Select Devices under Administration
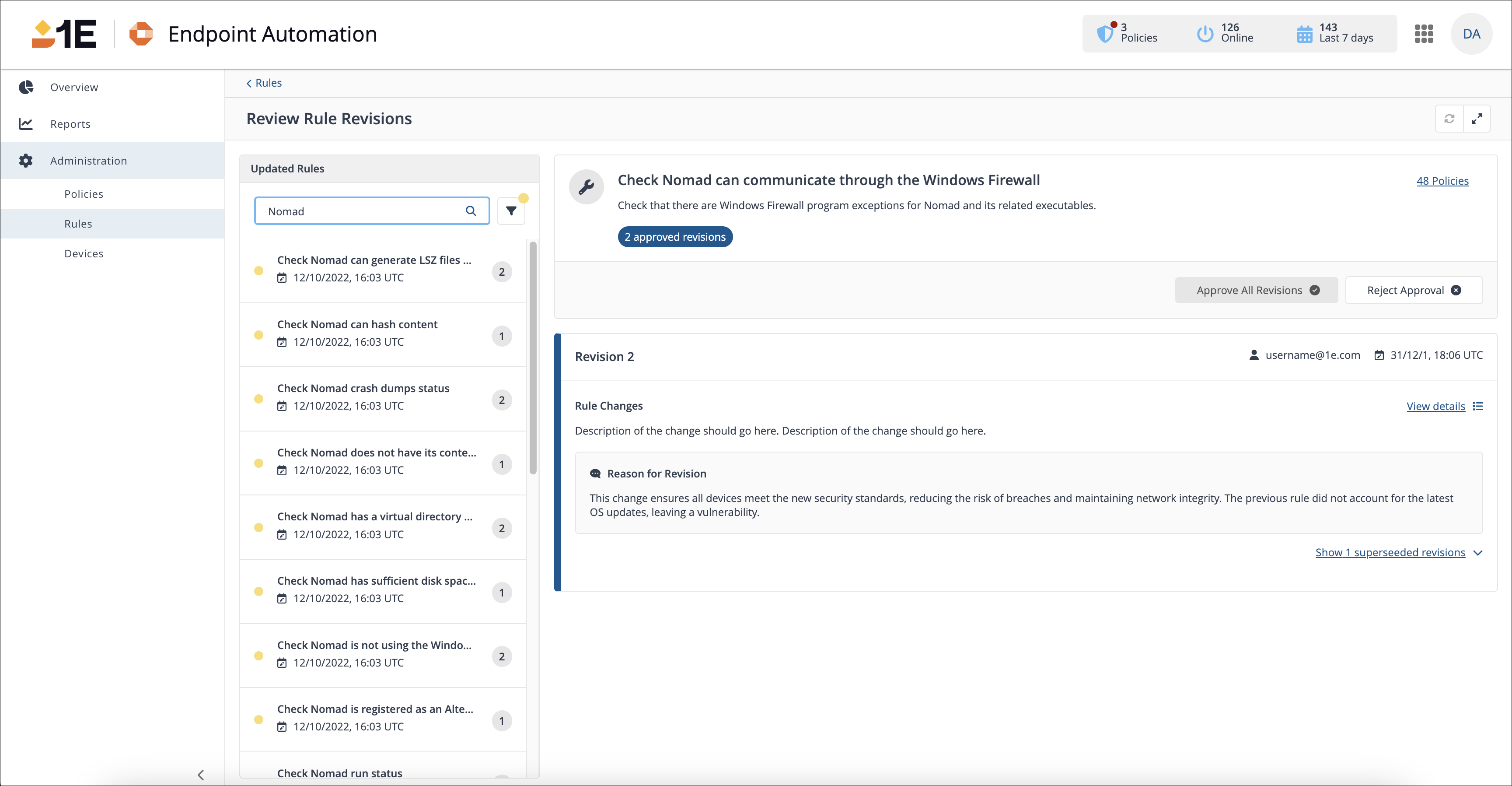This screenshot has width=1512, height=786. click(x=84, y=253)
